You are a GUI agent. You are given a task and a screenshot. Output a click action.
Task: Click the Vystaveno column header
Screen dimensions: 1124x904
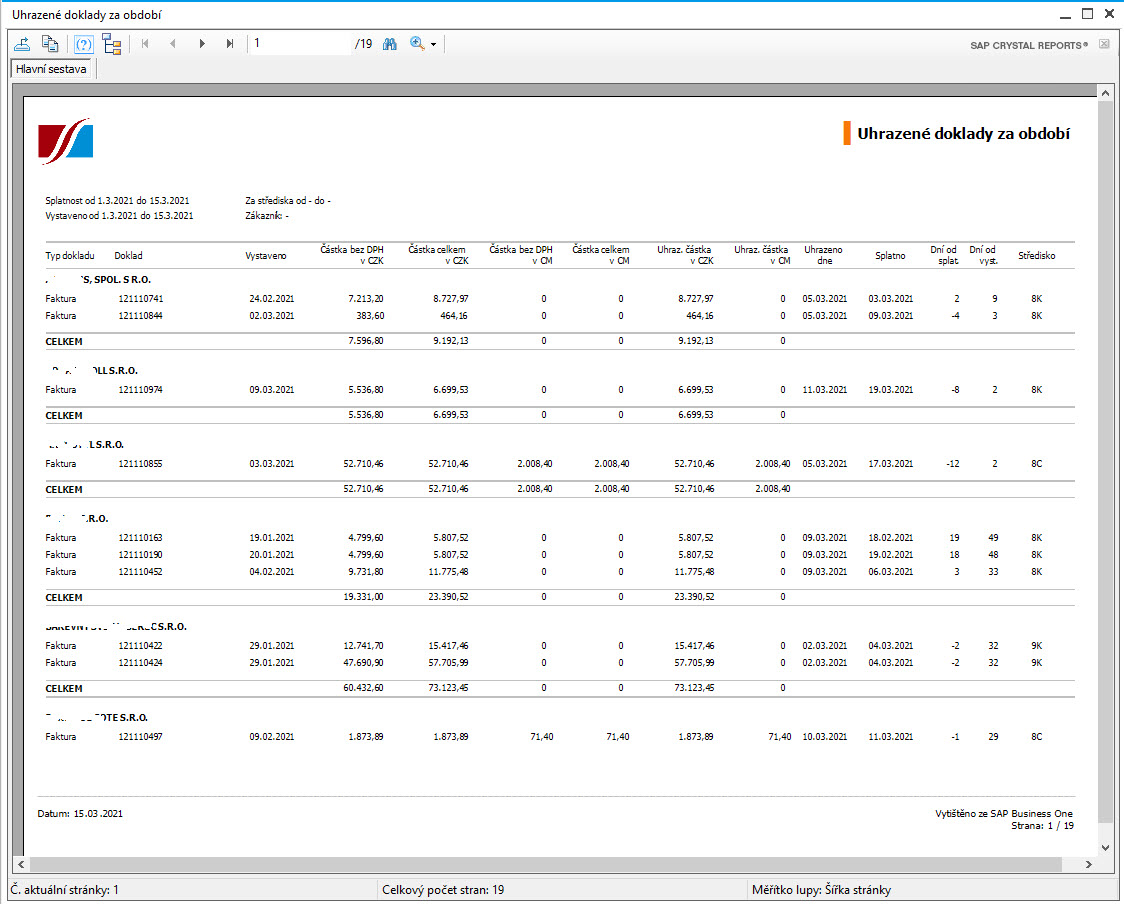(x=266, y=256)
